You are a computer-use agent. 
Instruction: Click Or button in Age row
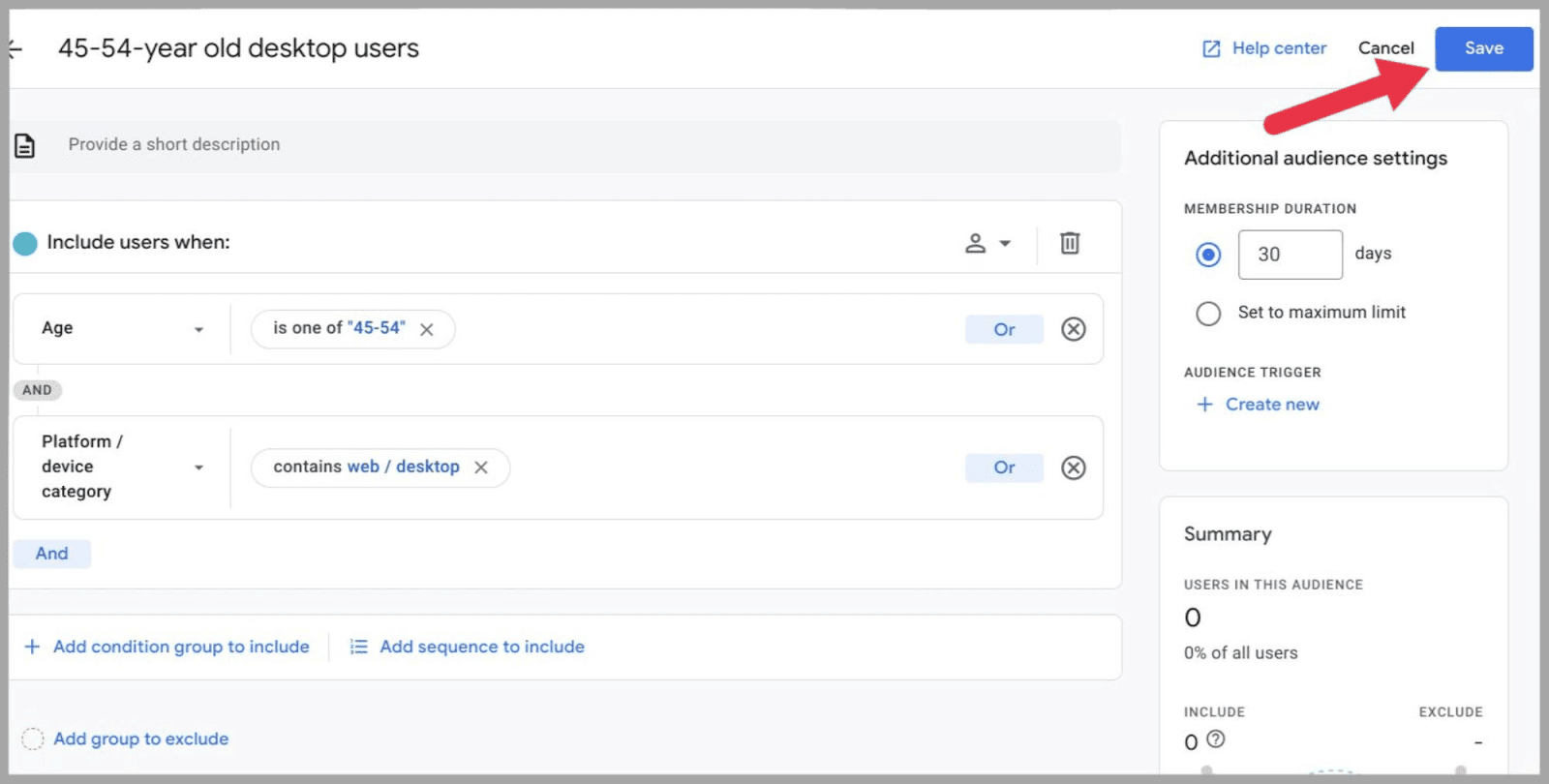(1004, 329)
